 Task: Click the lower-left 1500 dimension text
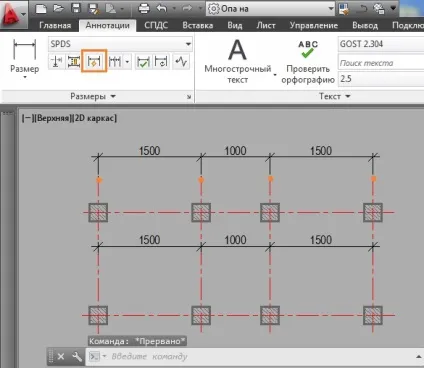[x=149, y=240]
